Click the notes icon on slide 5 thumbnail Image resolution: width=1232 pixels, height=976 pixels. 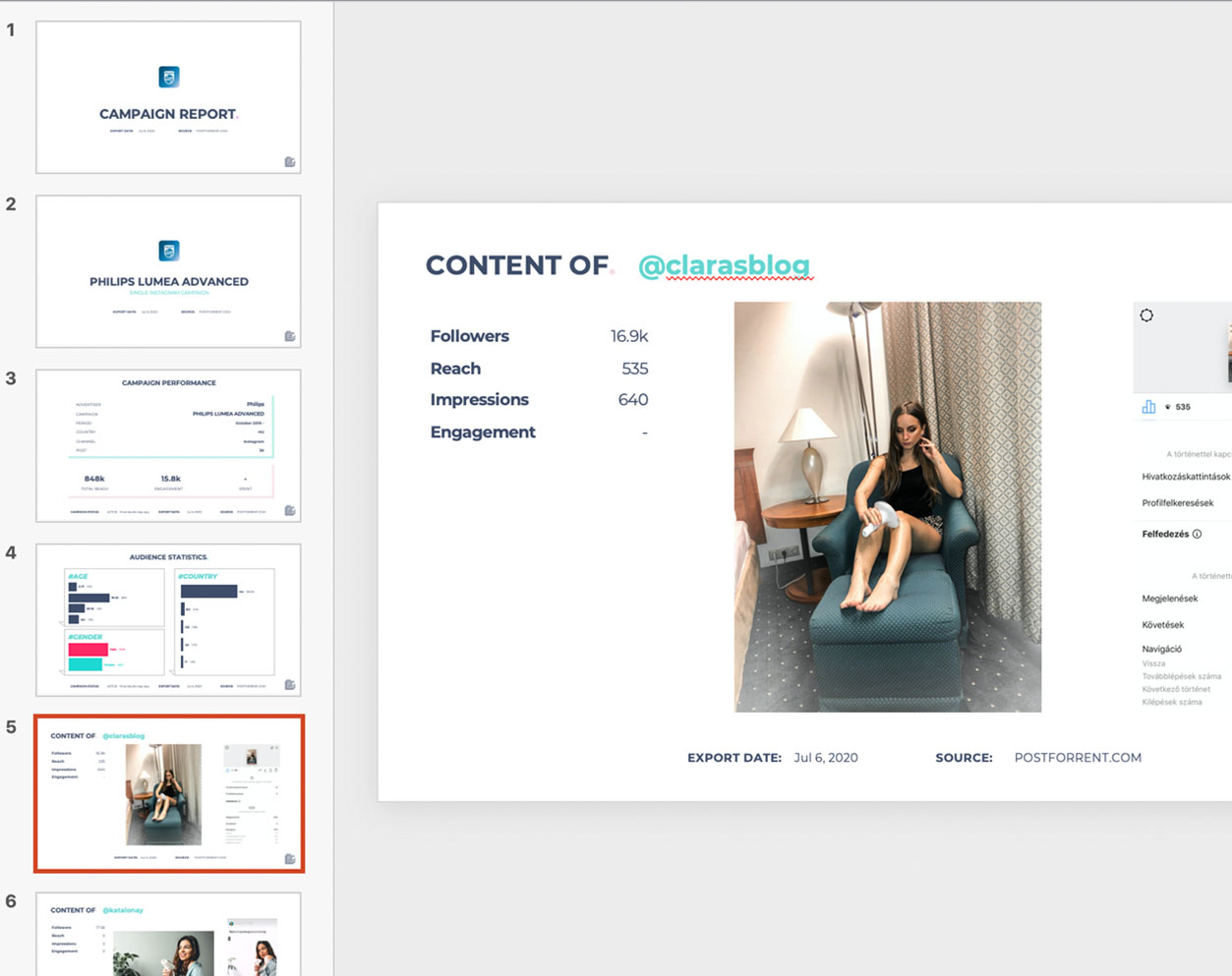pyautogui.click(x=290, y=859)
